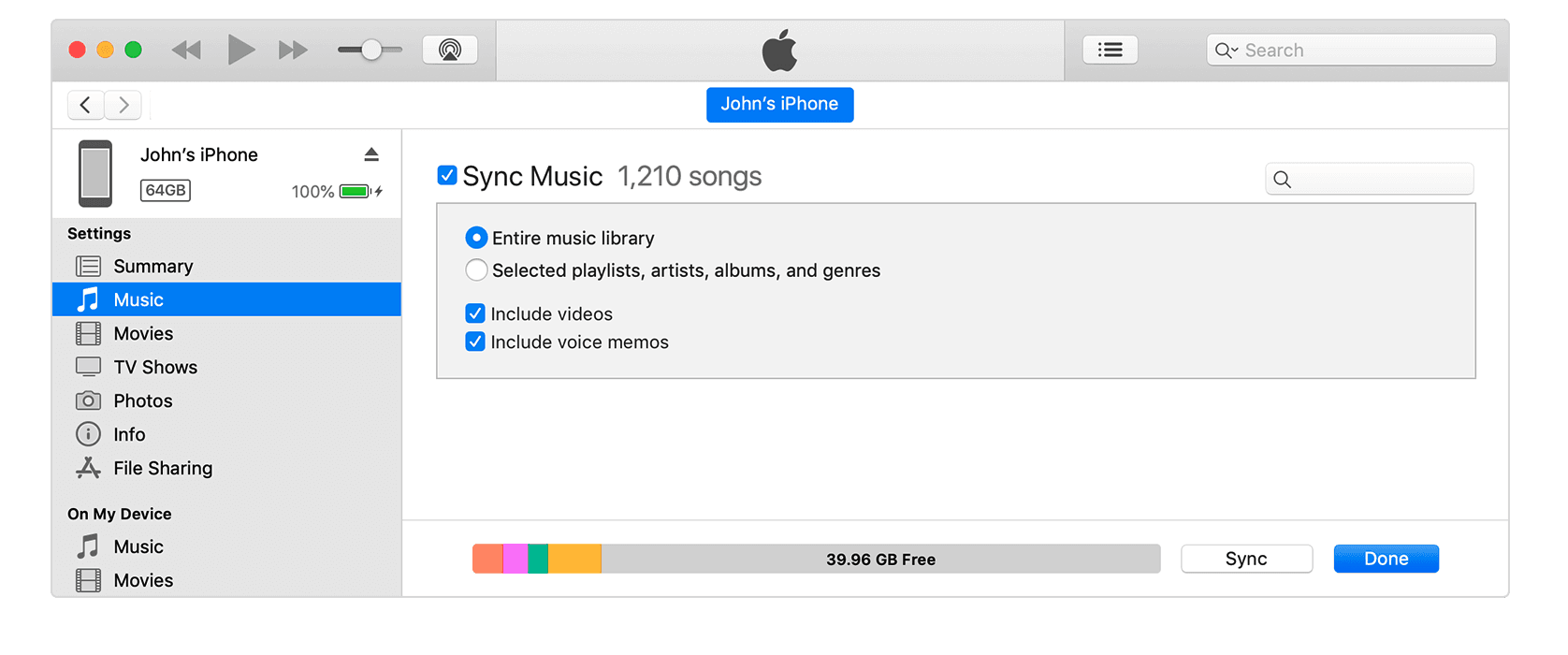Uncheck the Sync Music checkbox

[x=447, y=175]
